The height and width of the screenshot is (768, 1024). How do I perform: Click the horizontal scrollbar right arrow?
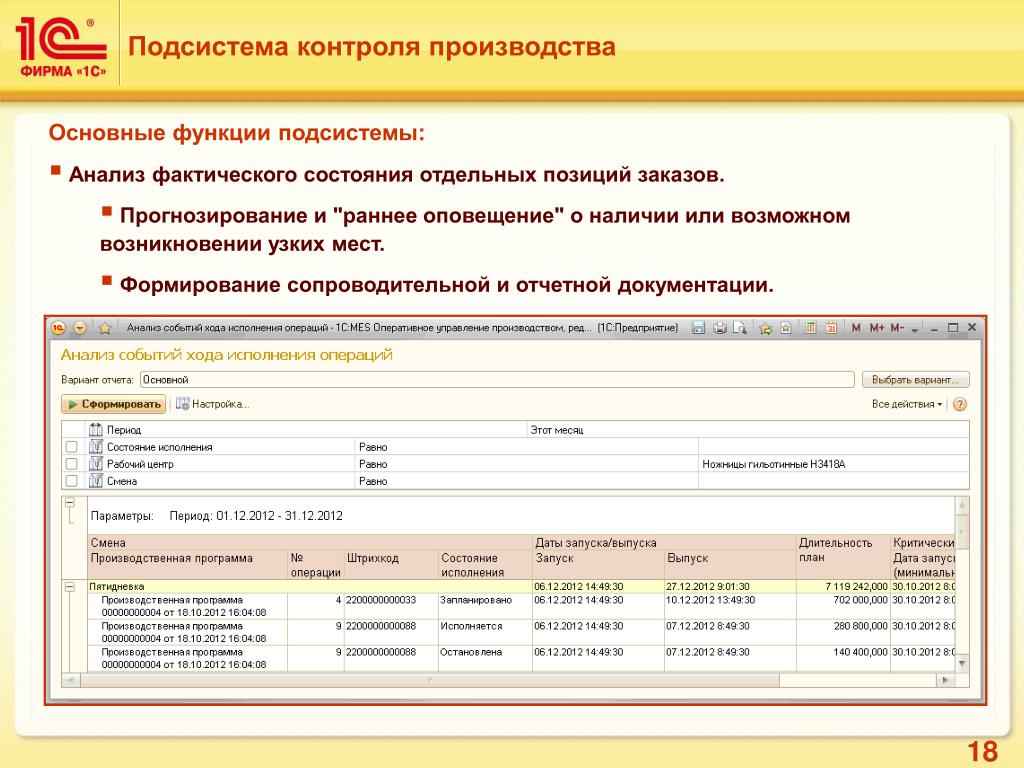[945, 680]
